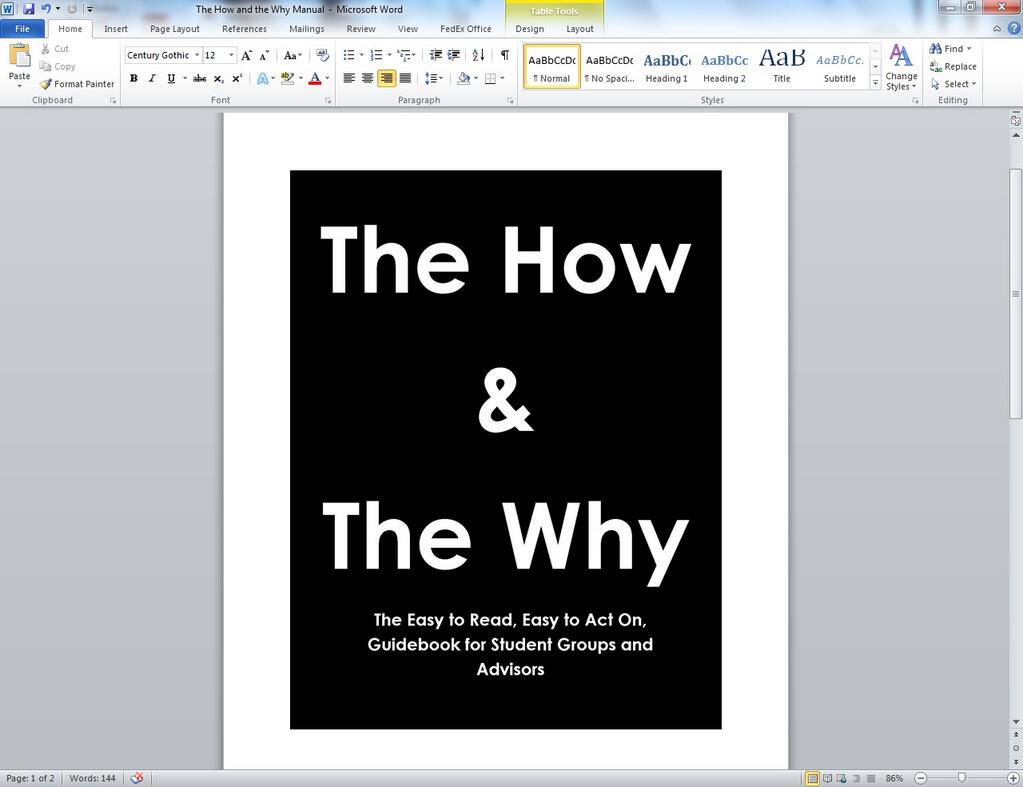Open the References tab

click(244, 29)
